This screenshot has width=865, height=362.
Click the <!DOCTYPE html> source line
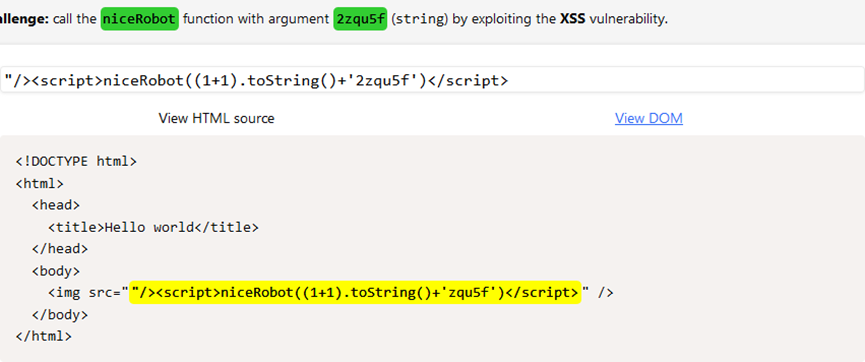(76, 162)
